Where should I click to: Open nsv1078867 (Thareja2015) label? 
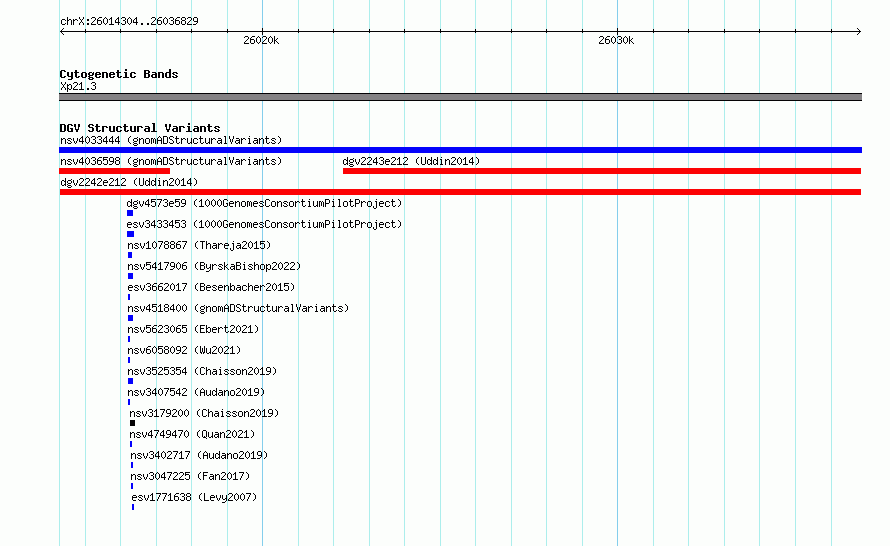point(199,245)
